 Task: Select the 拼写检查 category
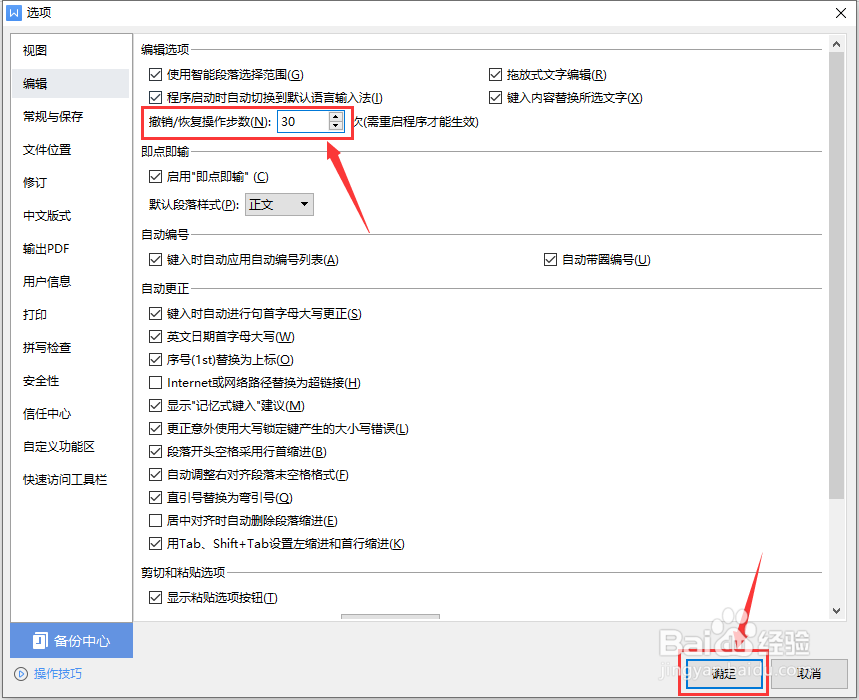pyautogui.click(x=70, y=347)
